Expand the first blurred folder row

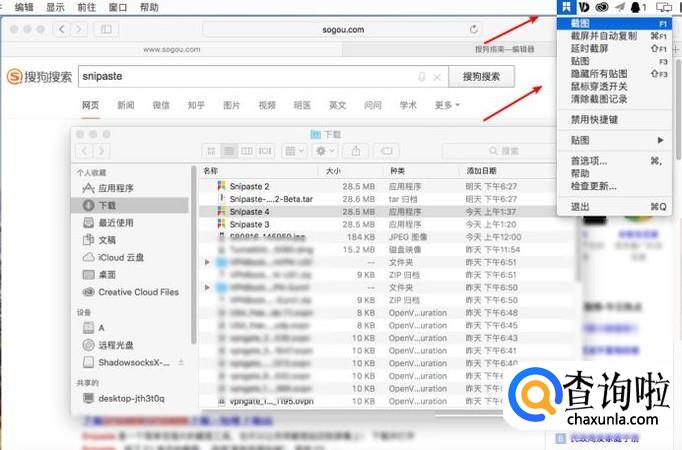207,262
